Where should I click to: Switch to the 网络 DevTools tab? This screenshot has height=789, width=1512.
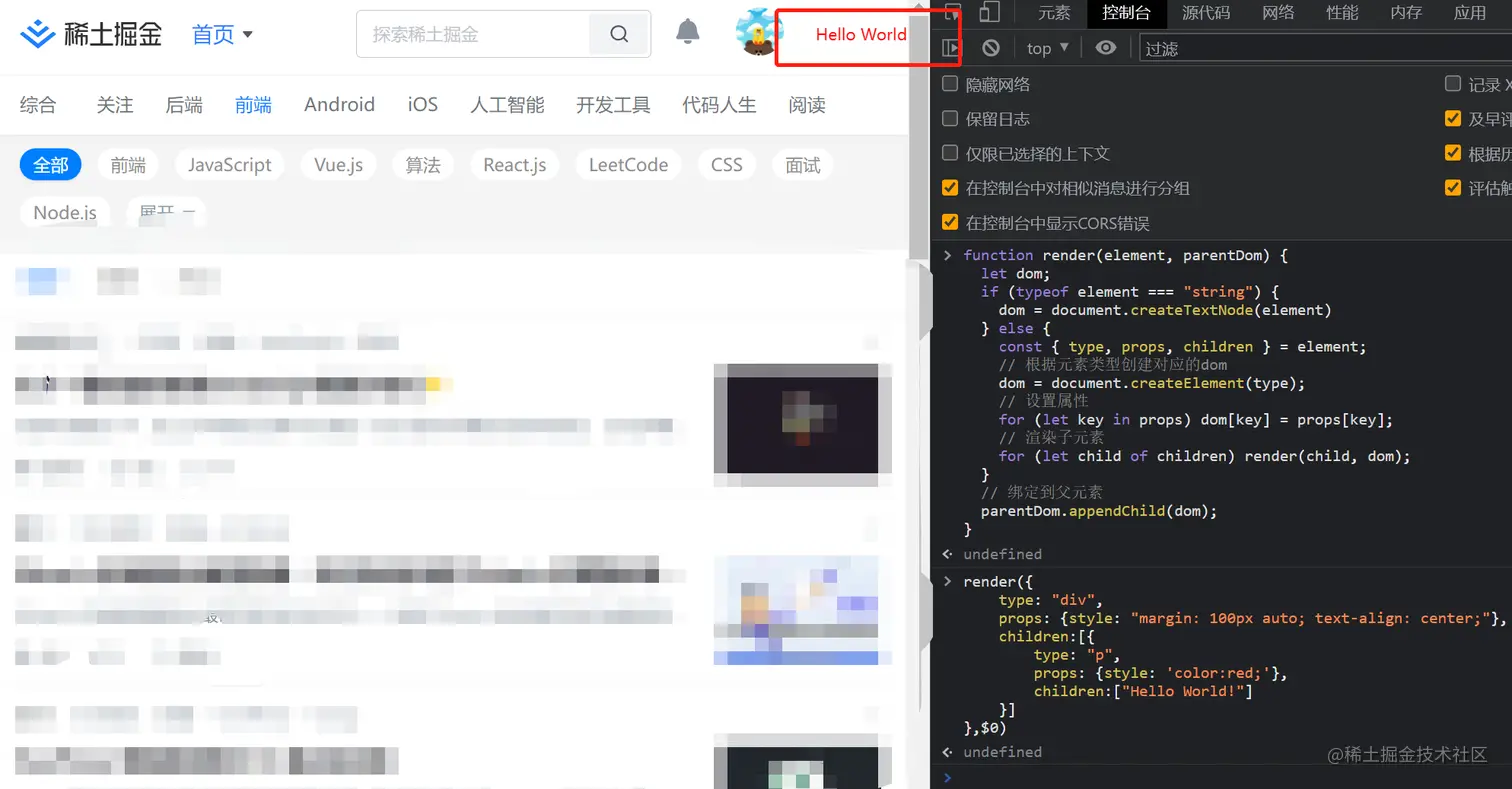pos(1278,13)
